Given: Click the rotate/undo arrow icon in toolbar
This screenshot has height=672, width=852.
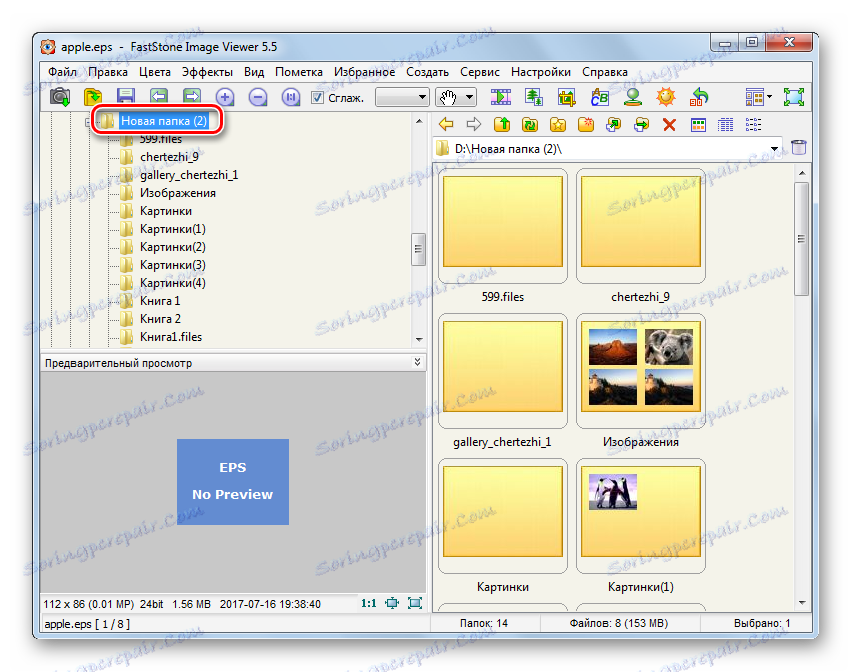Looking at the screenshot, I should point(698,98).
